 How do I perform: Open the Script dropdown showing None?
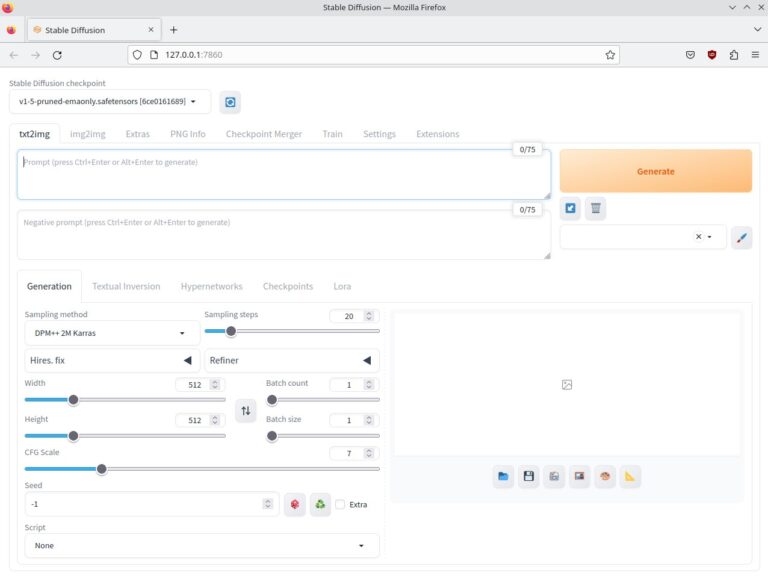(x=202, y=545)
